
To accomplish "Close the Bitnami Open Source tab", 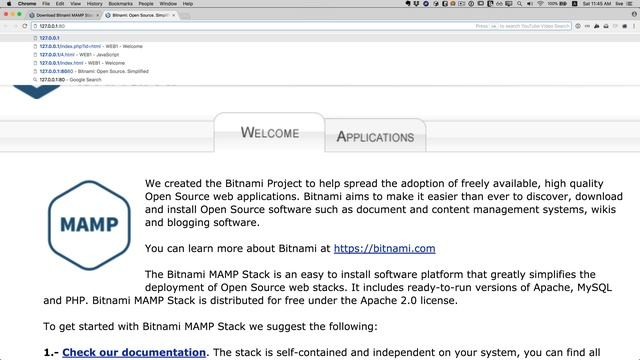I will (x=174, y=15).
